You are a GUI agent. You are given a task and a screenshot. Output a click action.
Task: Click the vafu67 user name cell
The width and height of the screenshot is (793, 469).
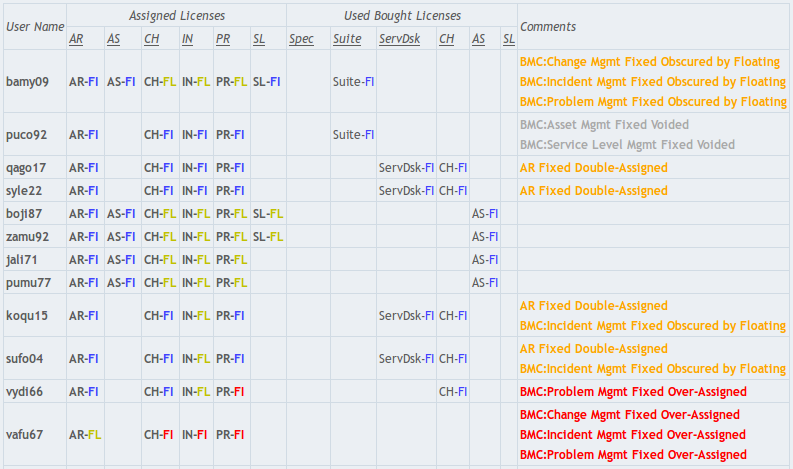pos(25,435)
